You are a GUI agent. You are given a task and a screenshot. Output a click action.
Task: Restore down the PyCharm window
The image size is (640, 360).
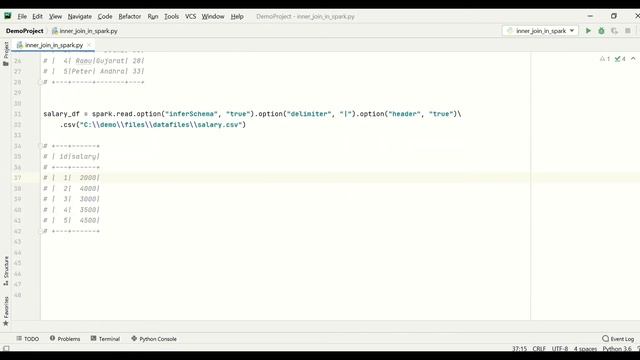(x=614, y=16)
